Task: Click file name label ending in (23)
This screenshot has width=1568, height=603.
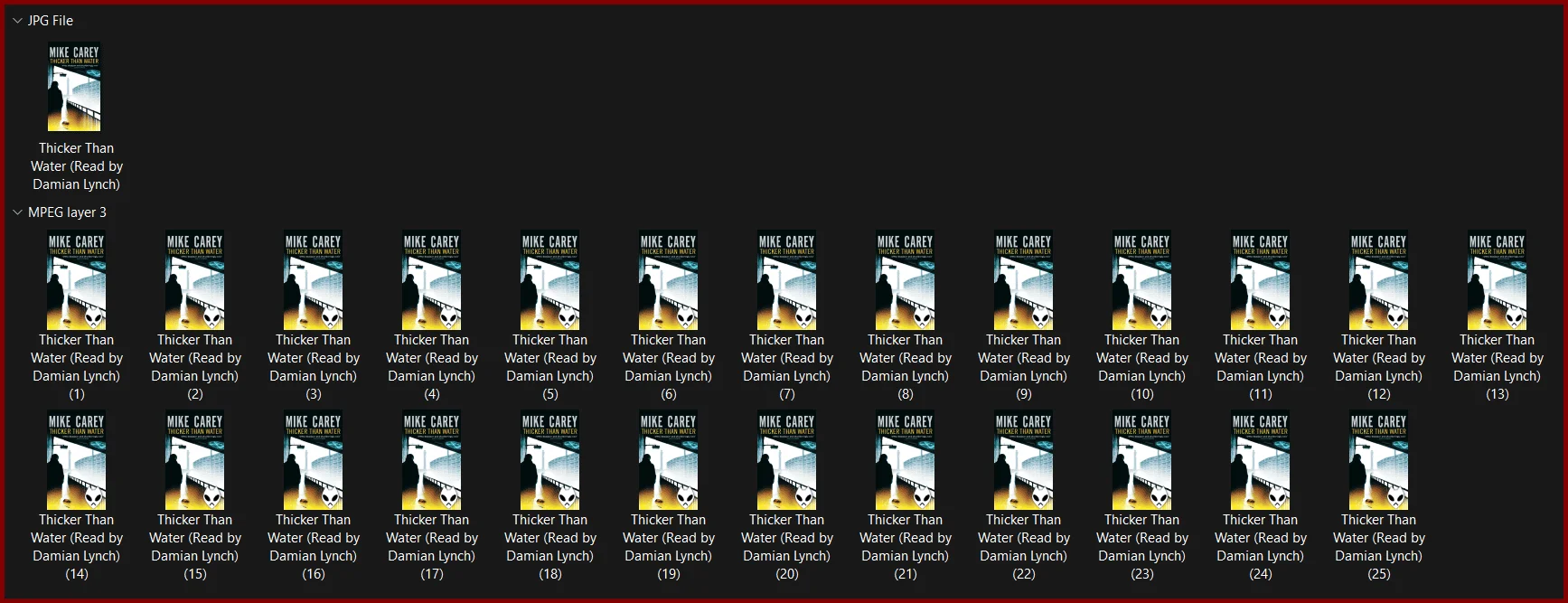Action: point(1142,547)
